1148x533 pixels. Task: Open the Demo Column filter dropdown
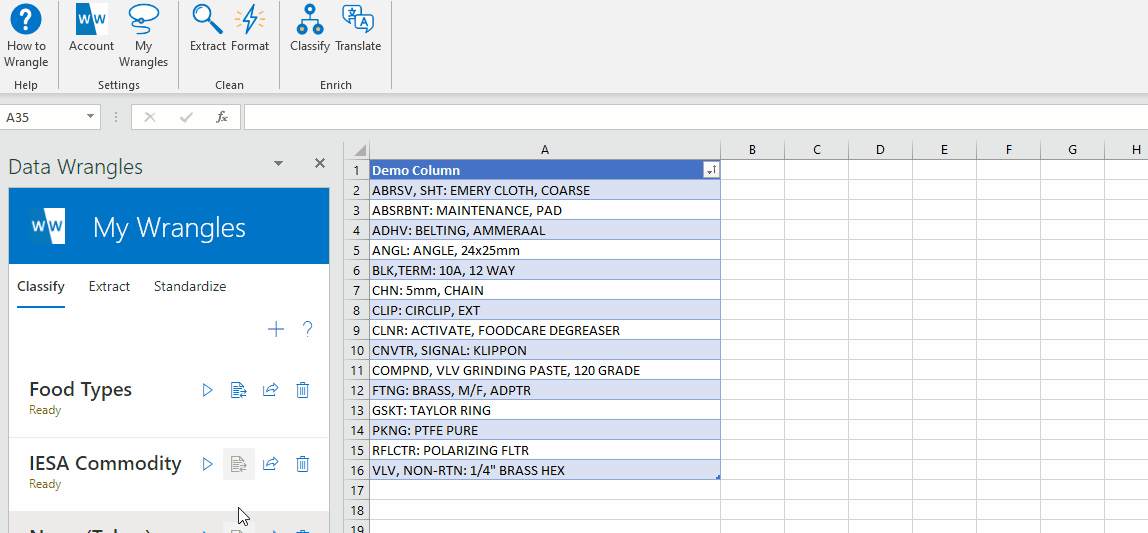(711, 171)
